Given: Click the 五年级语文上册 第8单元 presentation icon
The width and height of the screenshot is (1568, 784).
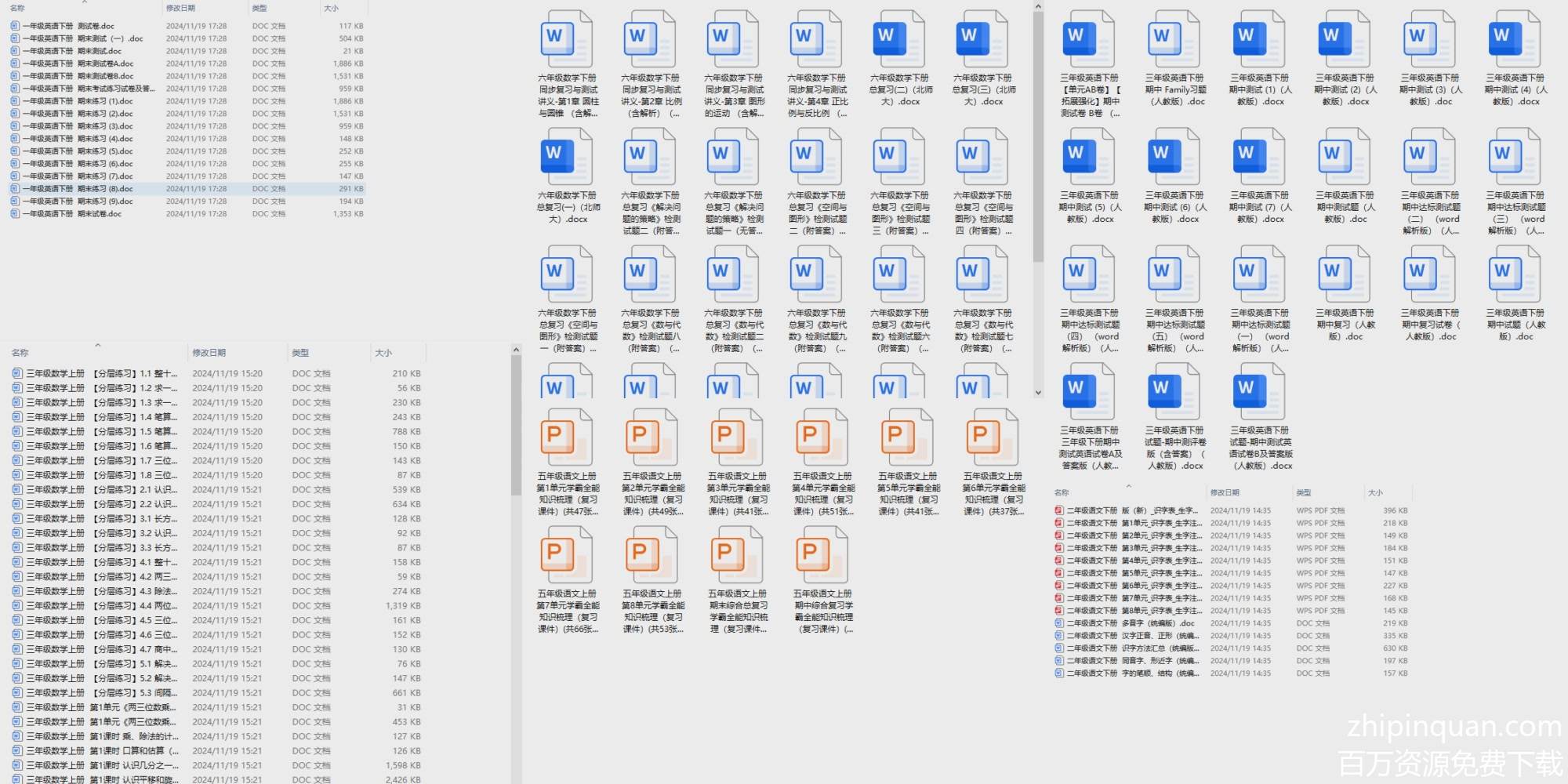Looking at the screenshot, I should point(652,555).
